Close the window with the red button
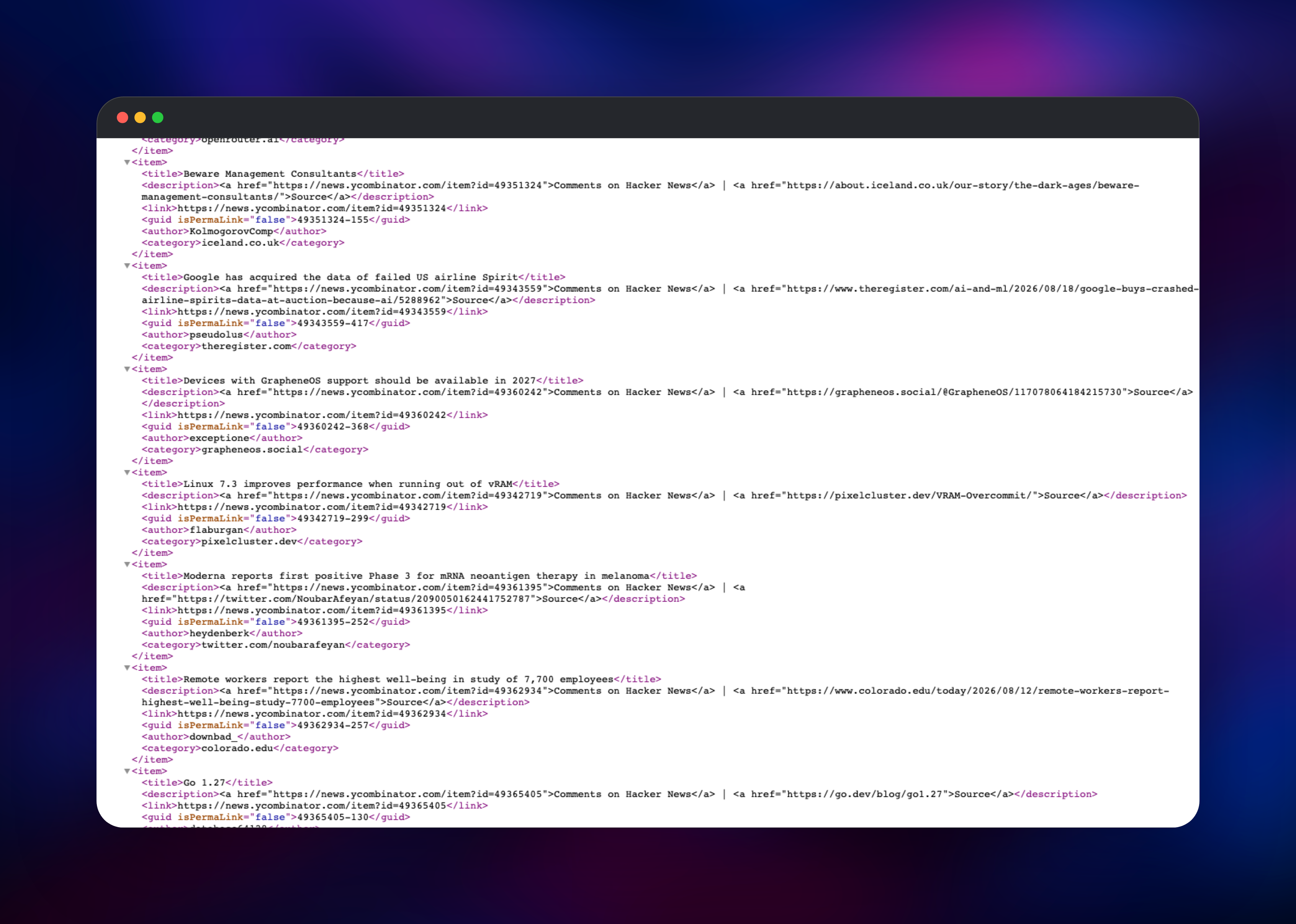The height and width of the screenshot is (924, 1296). pyautogui.click(x=122, y=117)
